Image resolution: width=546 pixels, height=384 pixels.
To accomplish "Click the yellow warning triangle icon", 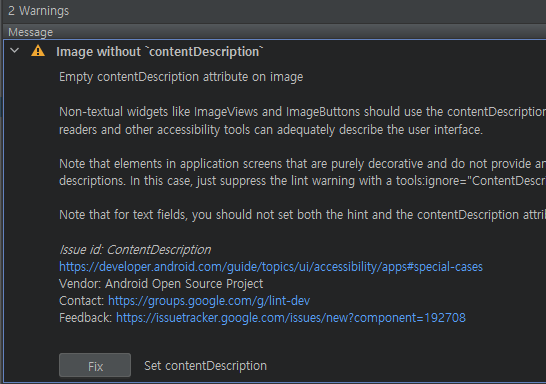I will pyautogui.click(x=38, y=51).
